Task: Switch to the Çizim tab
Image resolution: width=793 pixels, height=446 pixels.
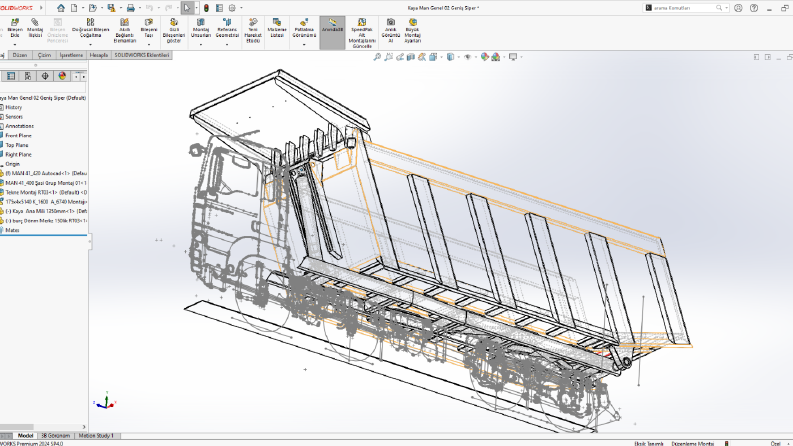Action: click(x=45, y=55)
